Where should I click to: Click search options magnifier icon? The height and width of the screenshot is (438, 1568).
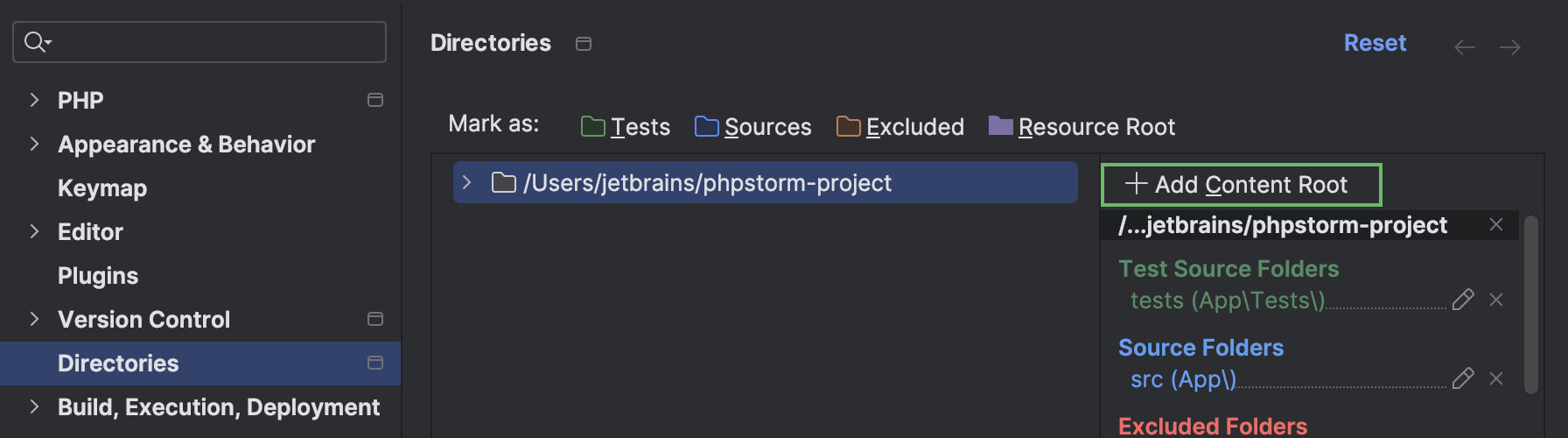click(37, 42)
